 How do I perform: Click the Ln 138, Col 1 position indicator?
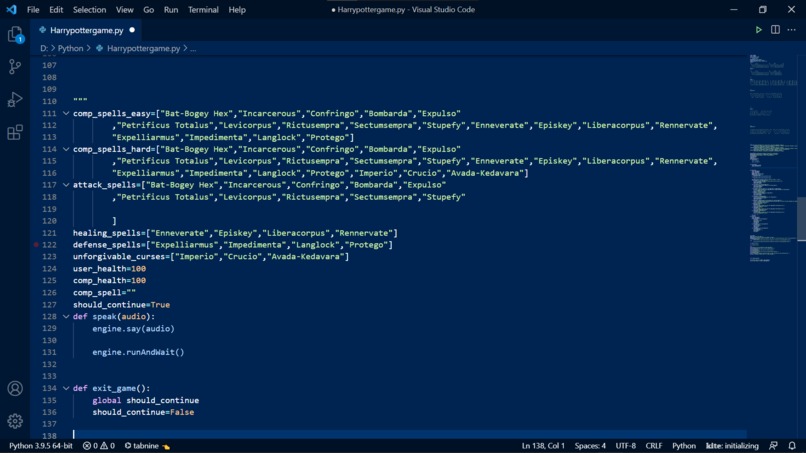coord(543,446)
